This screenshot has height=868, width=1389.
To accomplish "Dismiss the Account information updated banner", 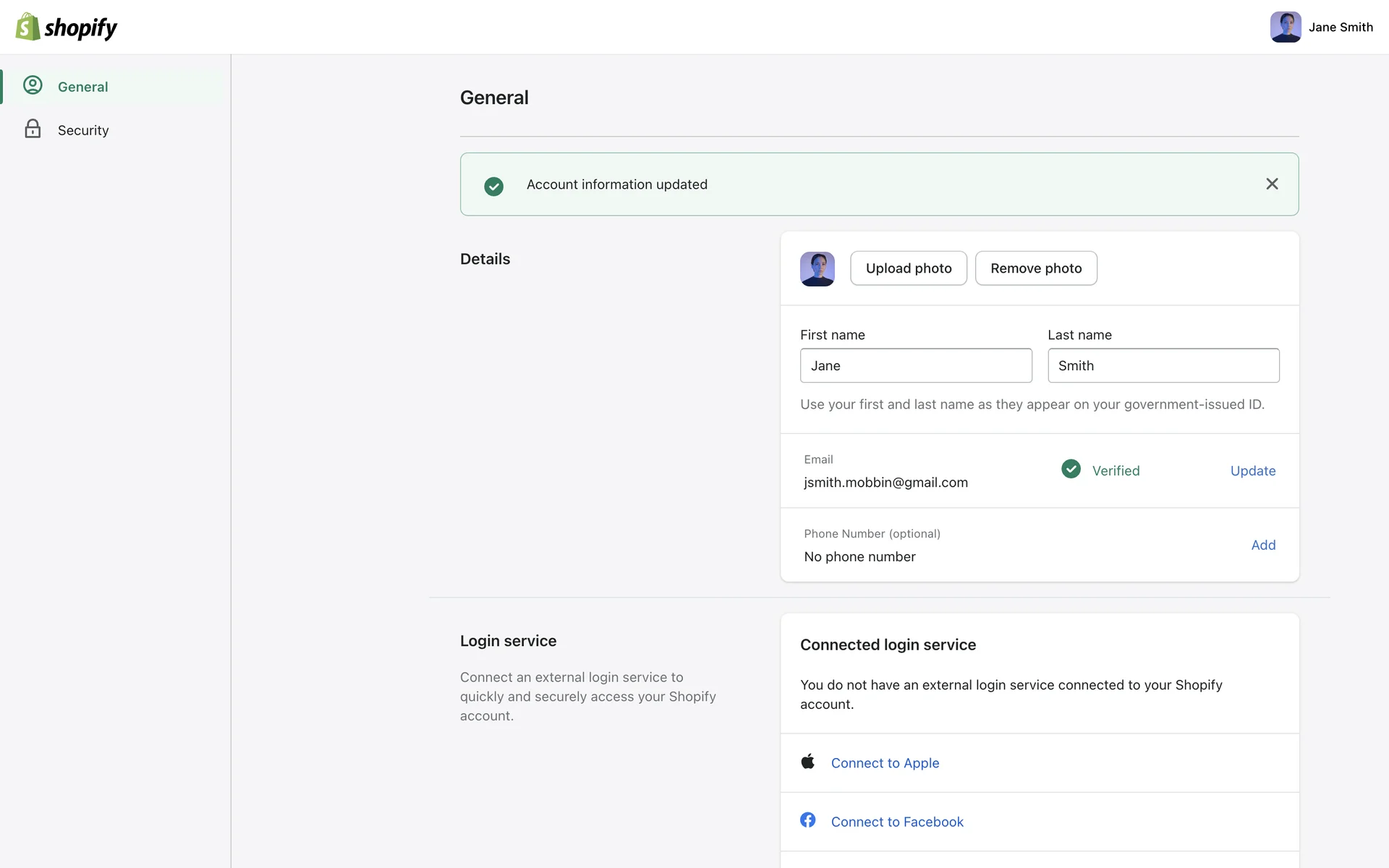I will [x=1272, y=184].
